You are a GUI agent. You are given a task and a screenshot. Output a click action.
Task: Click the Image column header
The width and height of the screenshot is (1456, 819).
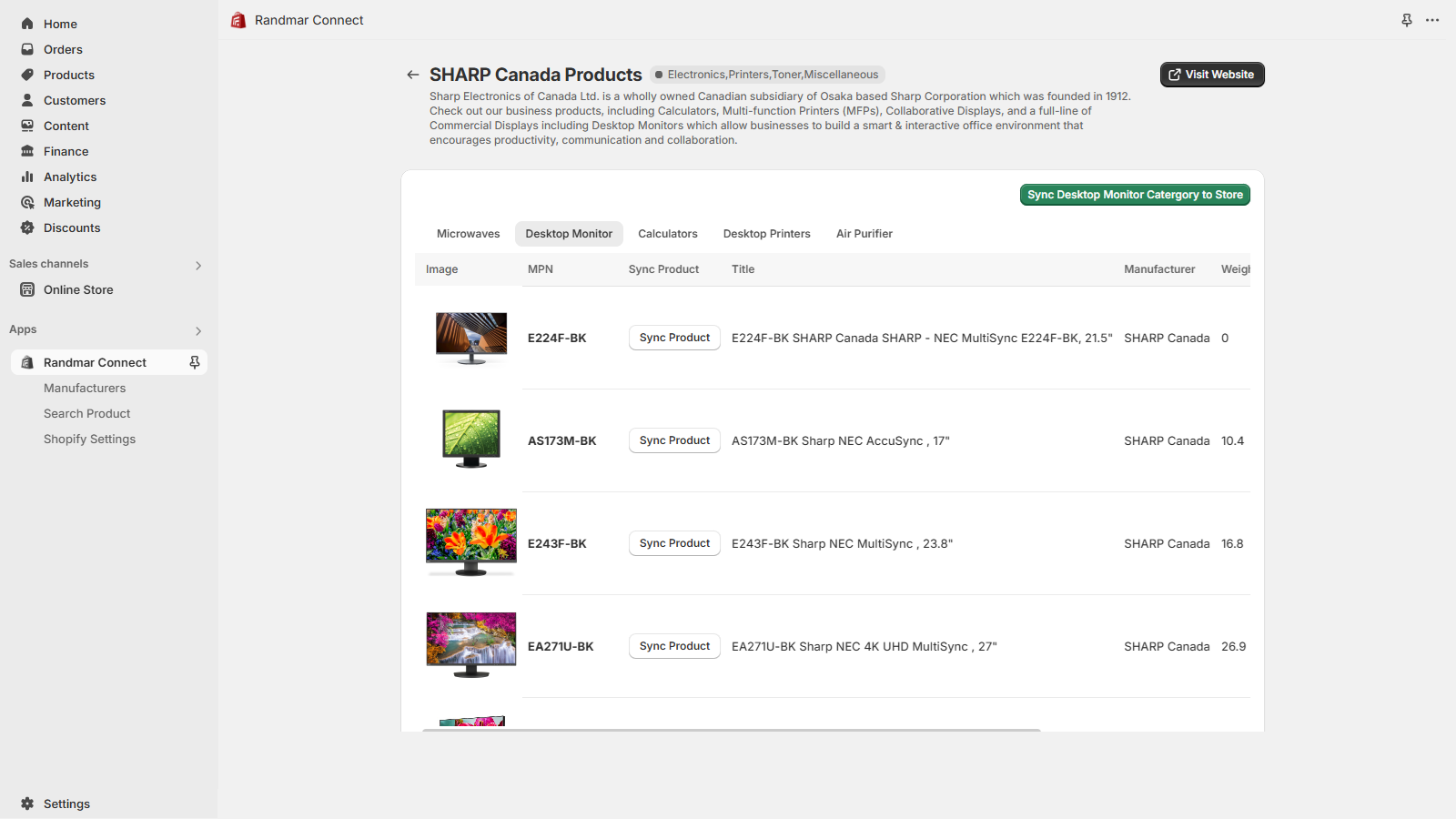pyautogui.click(x=441, y=269)
